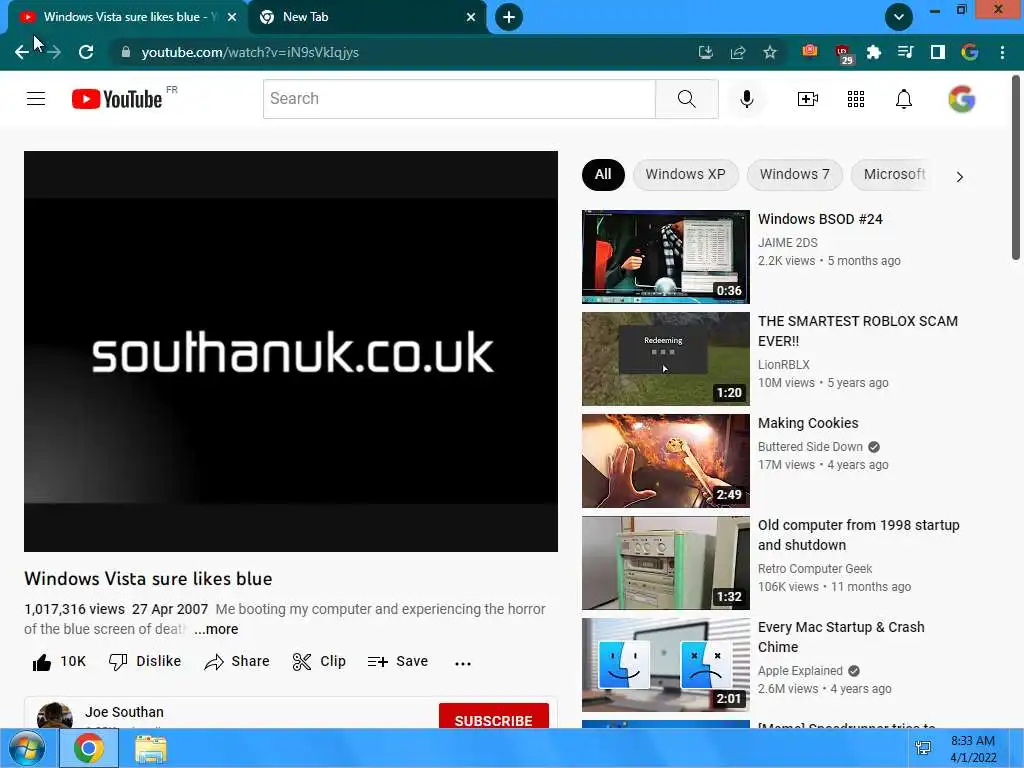
Task: Click the extension icon with 29 badge
Action: point(843,54)
